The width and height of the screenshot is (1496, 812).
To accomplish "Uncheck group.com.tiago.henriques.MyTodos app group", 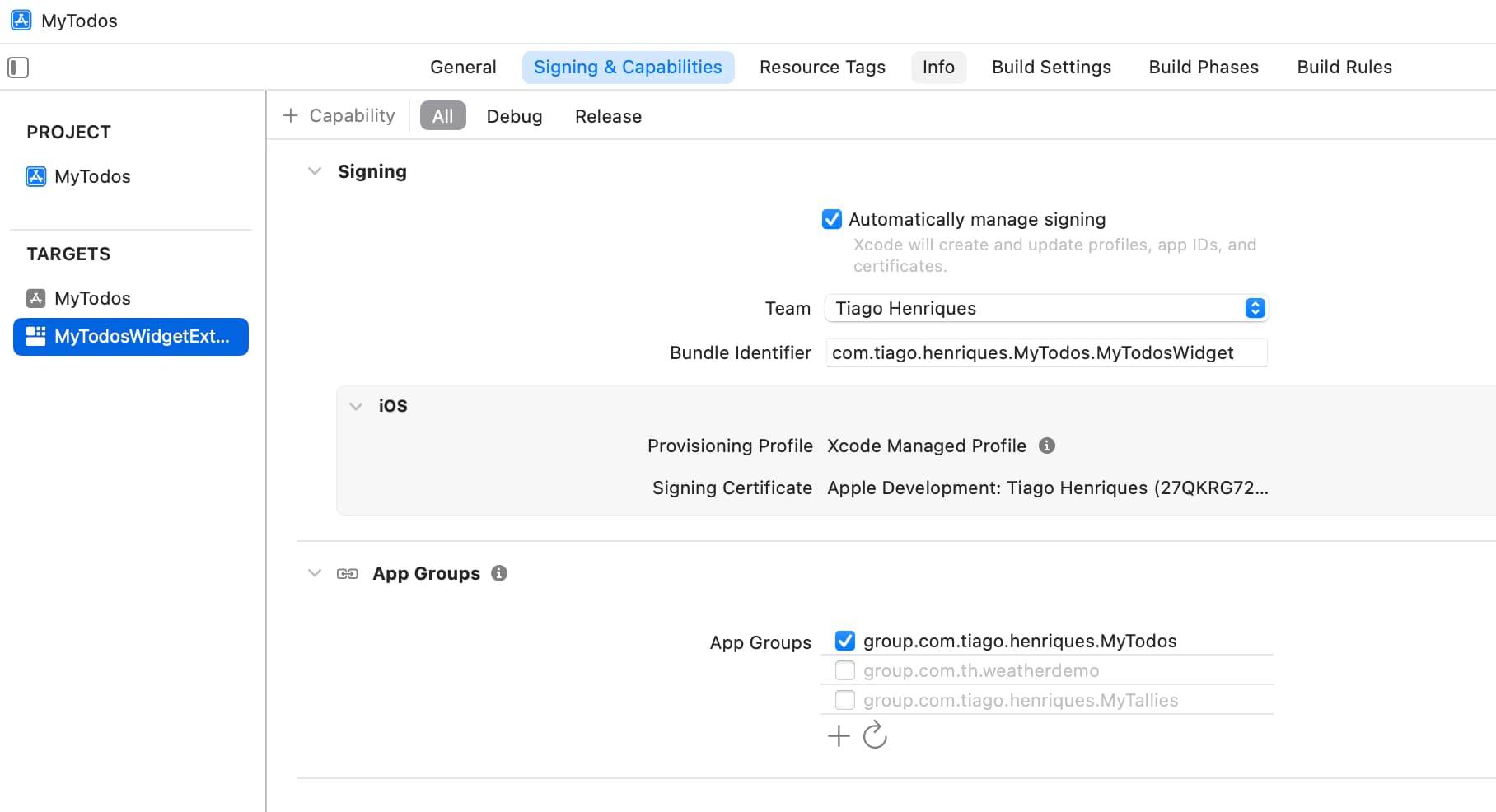I will click(x=845, y=641).
